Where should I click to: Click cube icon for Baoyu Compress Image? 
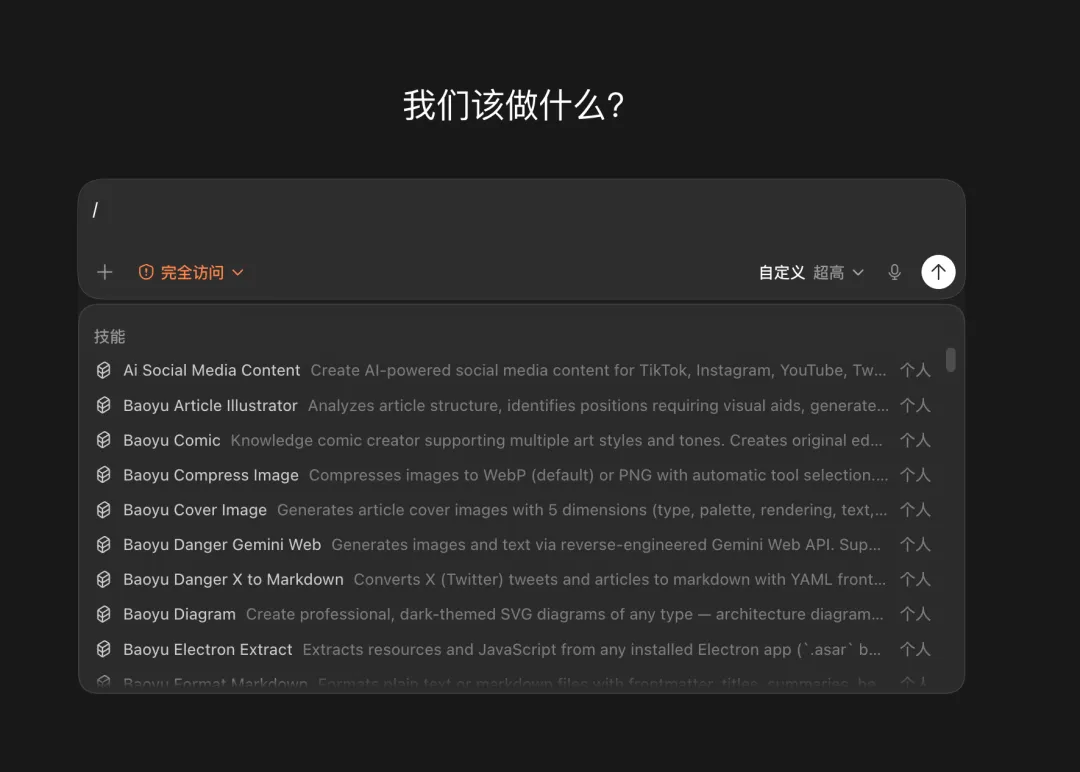coord(103,474)
